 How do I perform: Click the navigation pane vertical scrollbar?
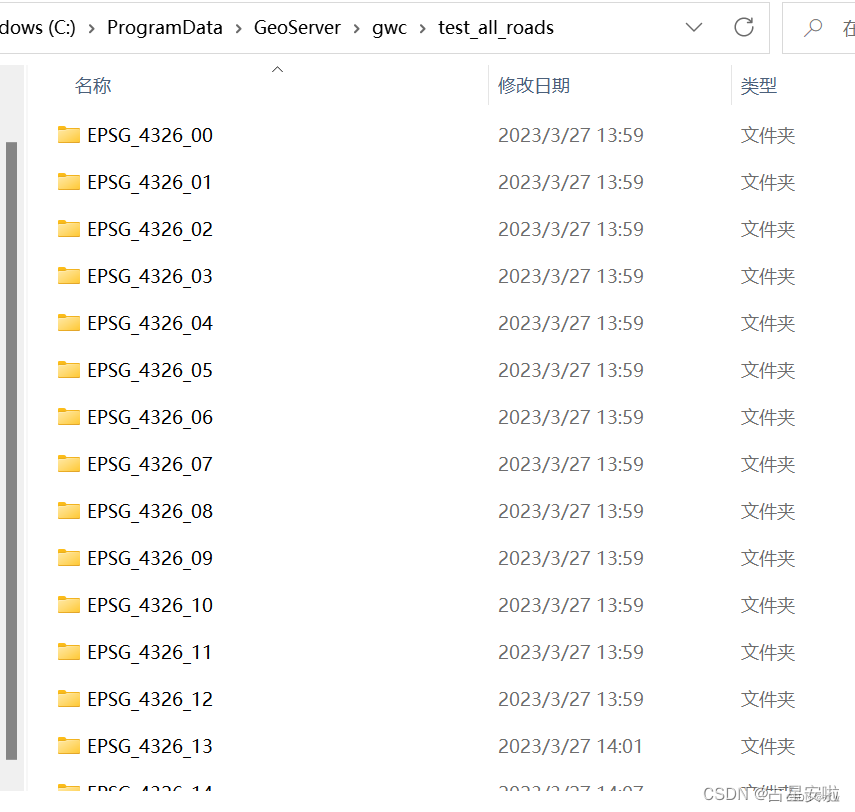pyautogui.click(x=11, y=450)
